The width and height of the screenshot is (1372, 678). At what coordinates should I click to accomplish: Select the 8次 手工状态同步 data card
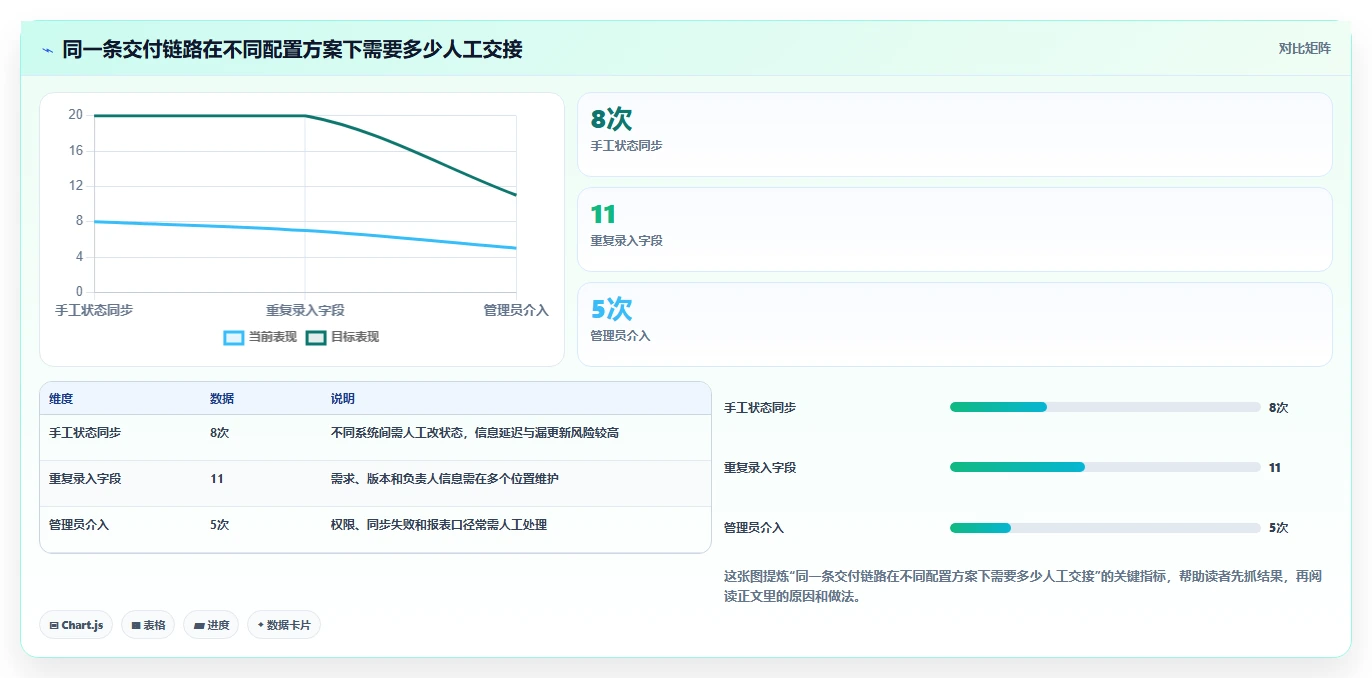coord(955,134)
